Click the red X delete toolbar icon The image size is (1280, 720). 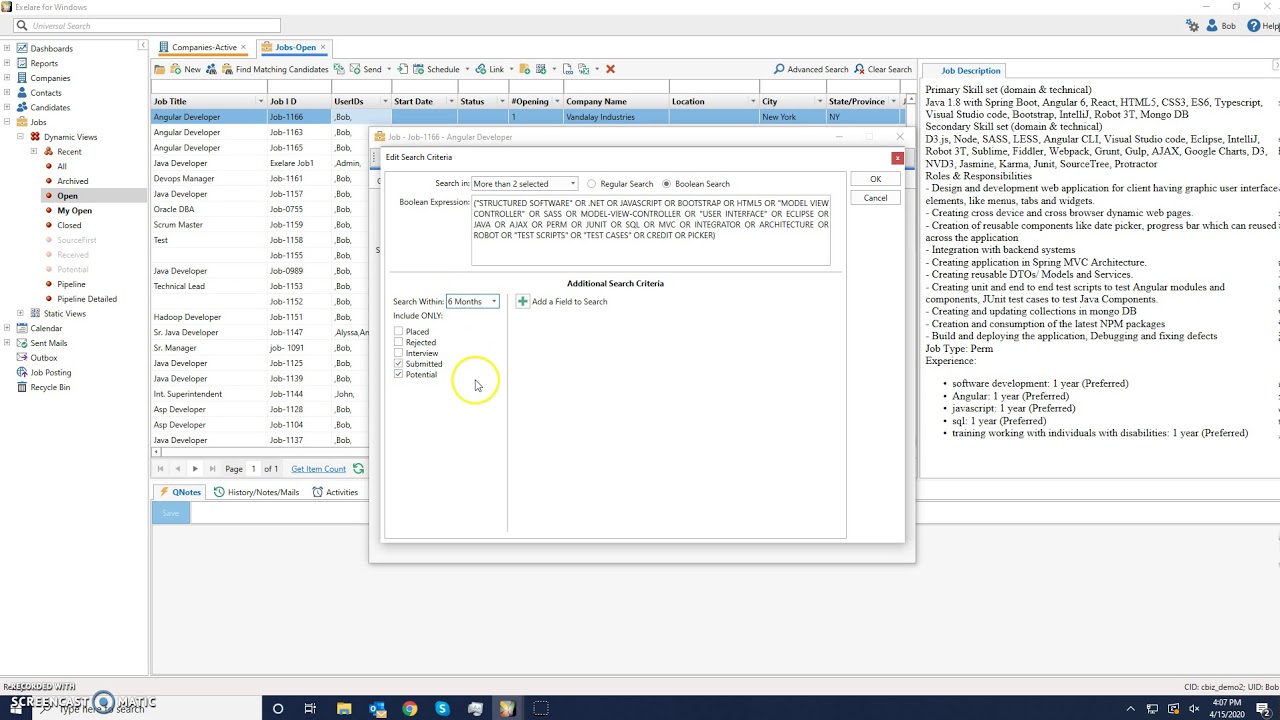click(610, 69)
